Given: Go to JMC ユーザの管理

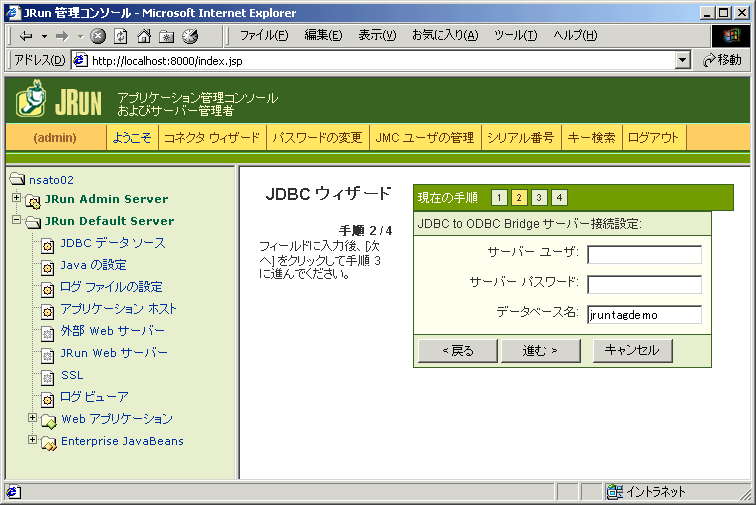Looking at the screenshot, I should pos(425,138).
